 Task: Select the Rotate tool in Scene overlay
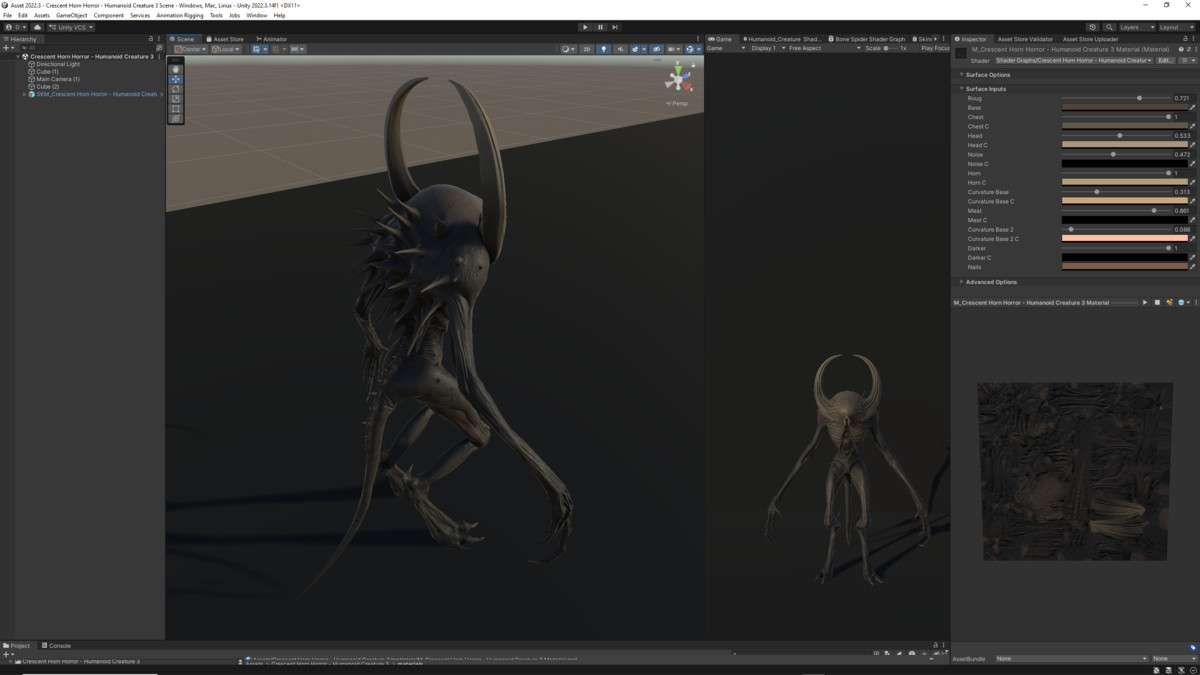click(x=176, y=89)
